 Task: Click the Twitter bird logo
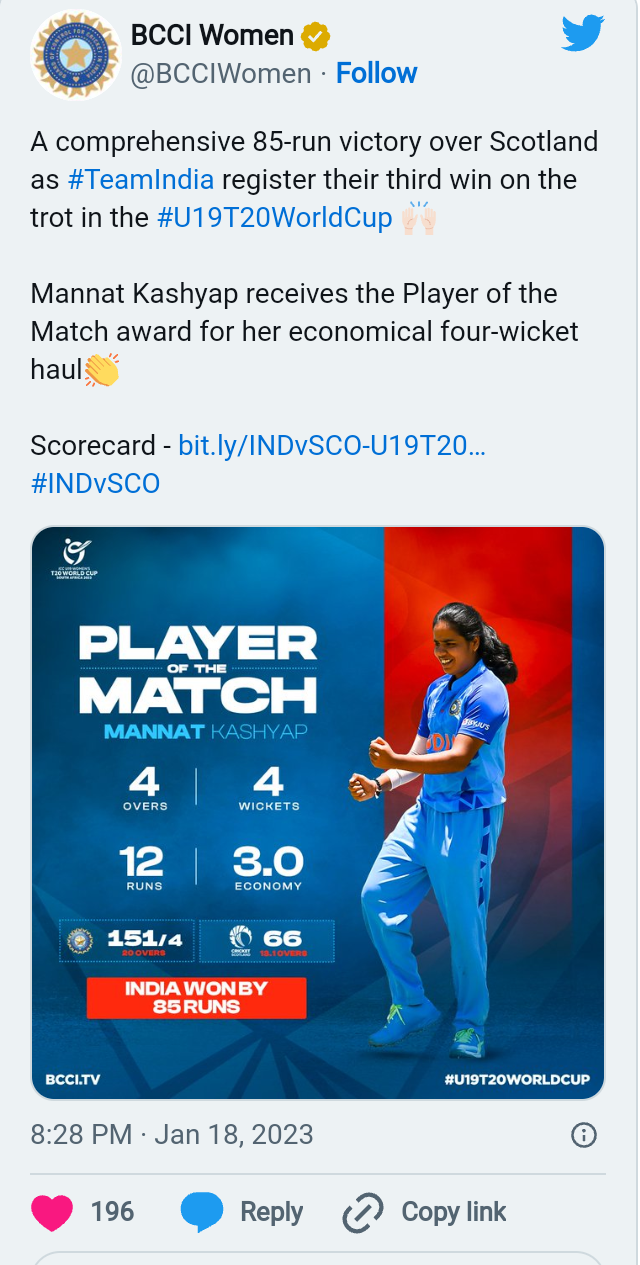[x=582, y=35]
